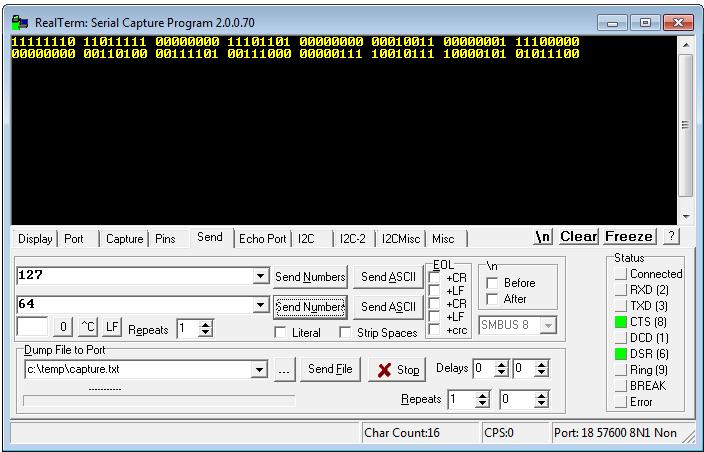Screen dimensions: 704x452
Task: Switch to the Display tab
Action: pos(35,239)
